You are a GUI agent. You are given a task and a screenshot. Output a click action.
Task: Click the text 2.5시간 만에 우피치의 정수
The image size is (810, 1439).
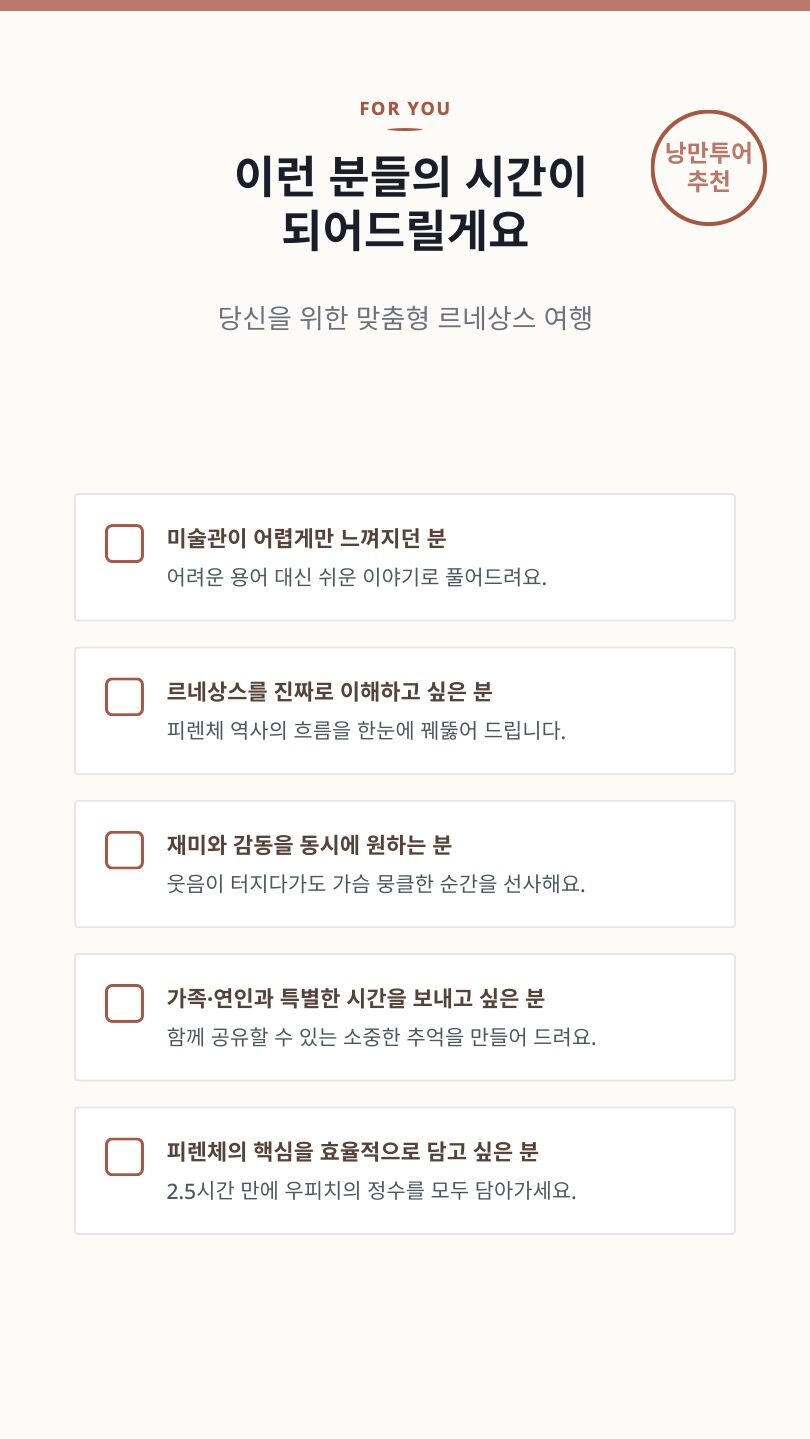click(371, 1191)
